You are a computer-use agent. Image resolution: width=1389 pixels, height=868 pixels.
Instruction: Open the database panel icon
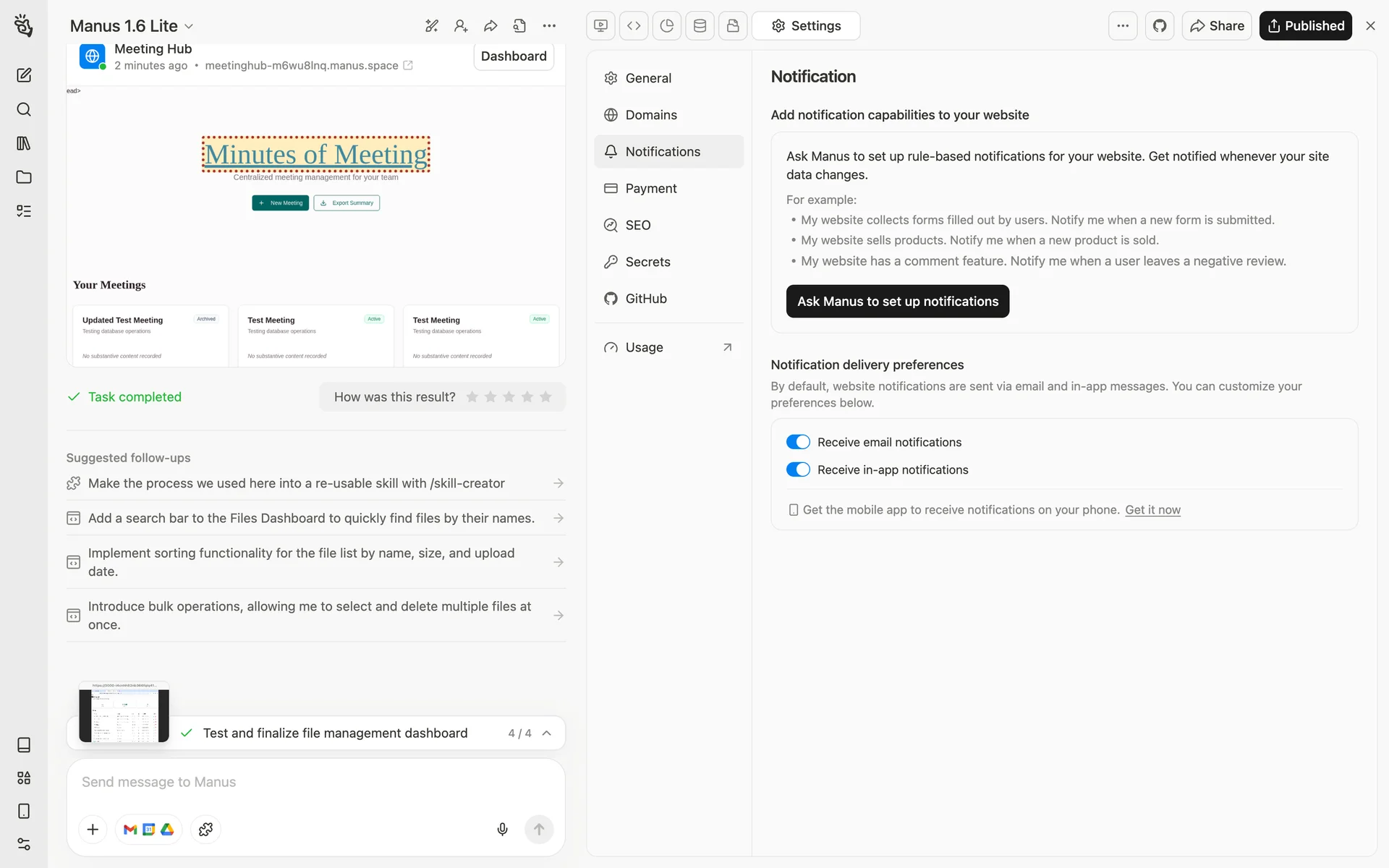click(700, 26)
